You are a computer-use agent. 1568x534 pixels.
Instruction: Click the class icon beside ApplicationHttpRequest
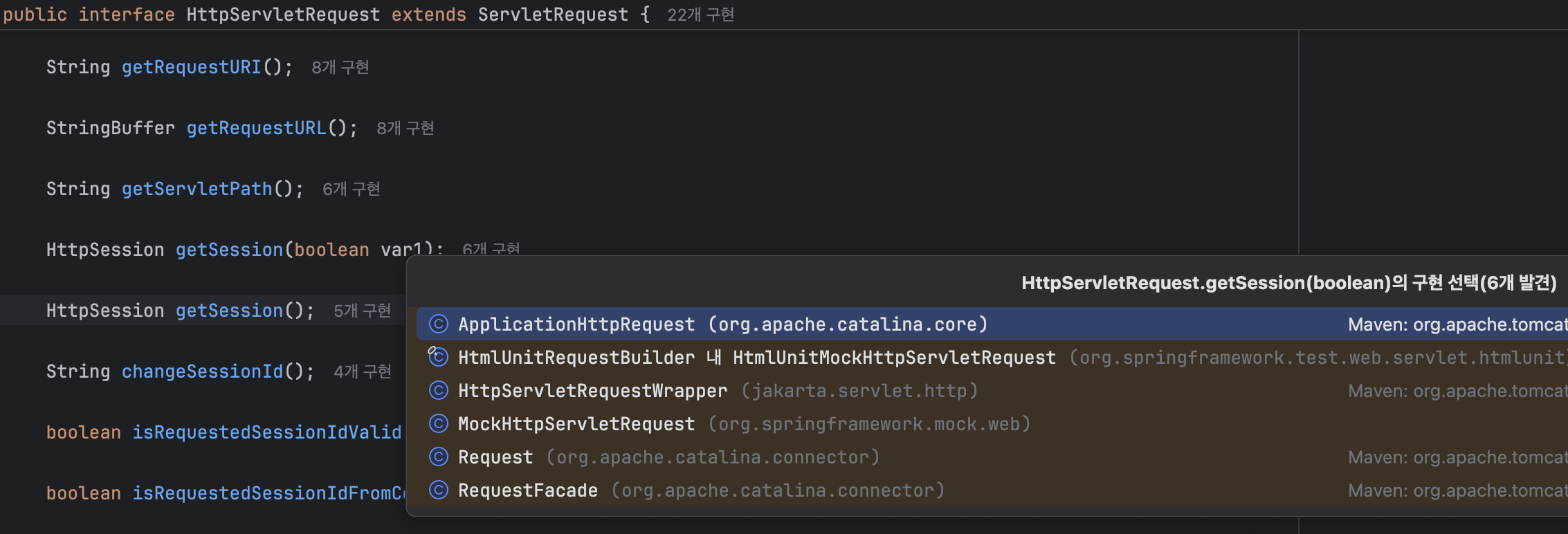(439, 324)
